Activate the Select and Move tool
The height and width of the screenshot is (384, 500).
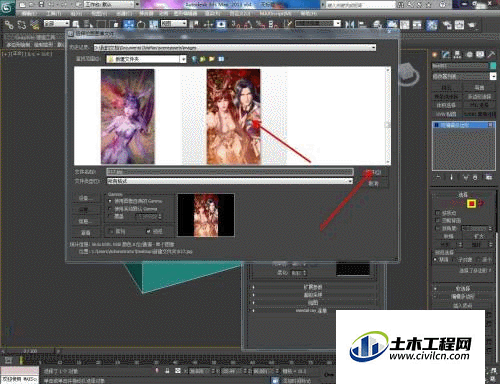[x=129, y=24]
